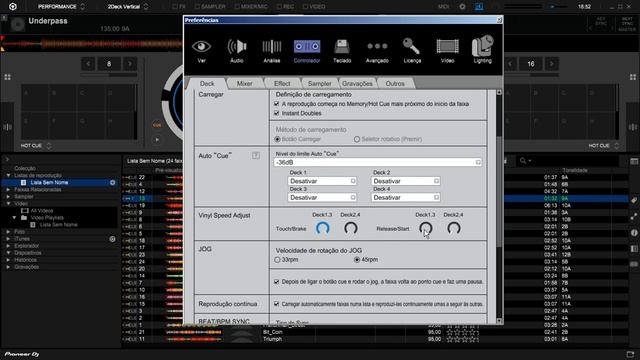Toggle the cue button and jog pause checkbox
The image size is (640, 360).
coord(276,282)
